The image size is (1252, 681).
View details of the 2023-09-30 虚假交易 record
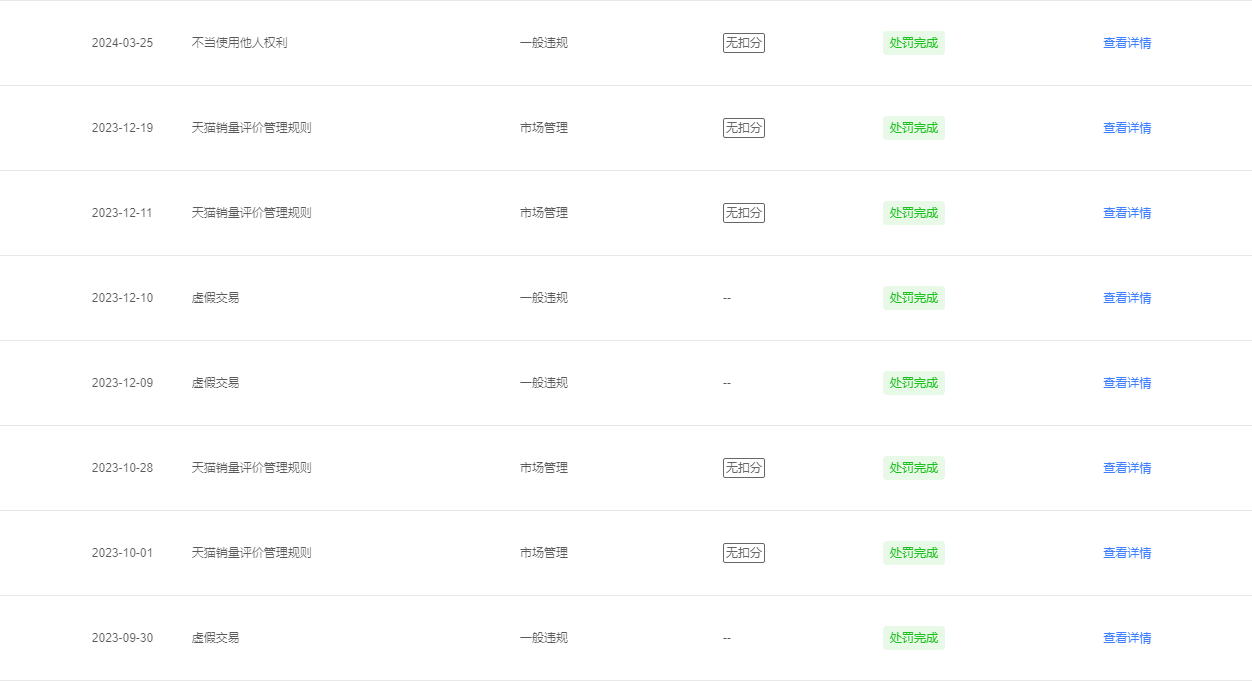pos(1127,638)
